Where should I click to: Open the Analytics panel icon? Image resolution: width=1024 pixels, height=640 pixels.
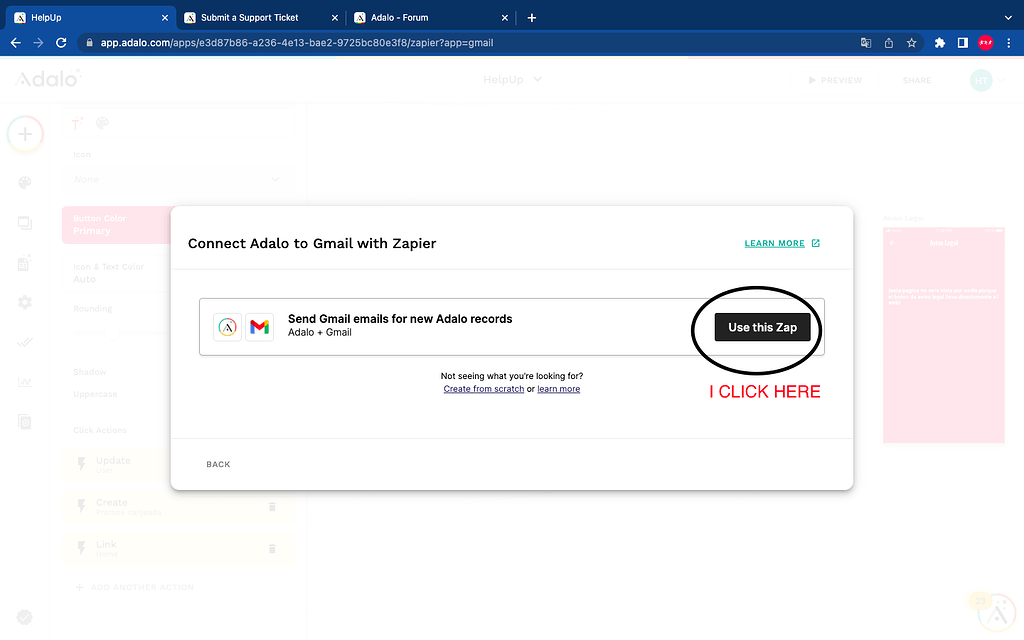click(24, 382)
